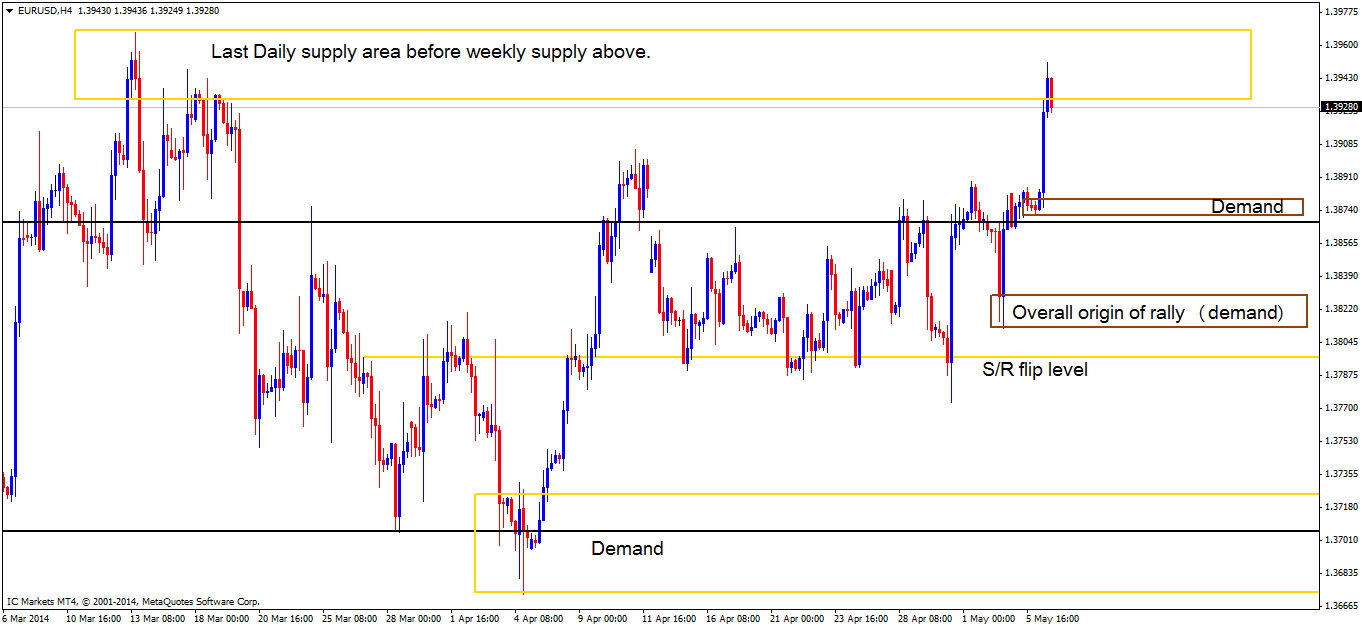Click the 1.37530 price axis label
This screenshot has height=627, width=1362.
(x=1341, y=441)
